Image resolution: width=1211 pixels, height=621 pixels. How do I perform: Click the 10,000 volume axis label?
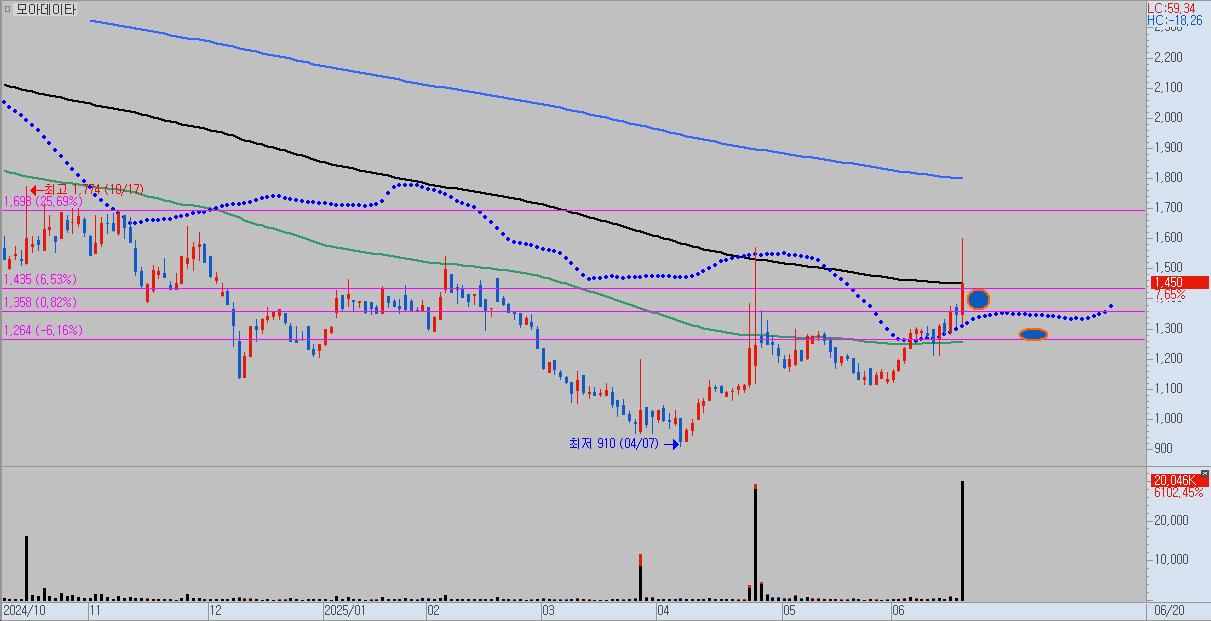[1170, 559]
